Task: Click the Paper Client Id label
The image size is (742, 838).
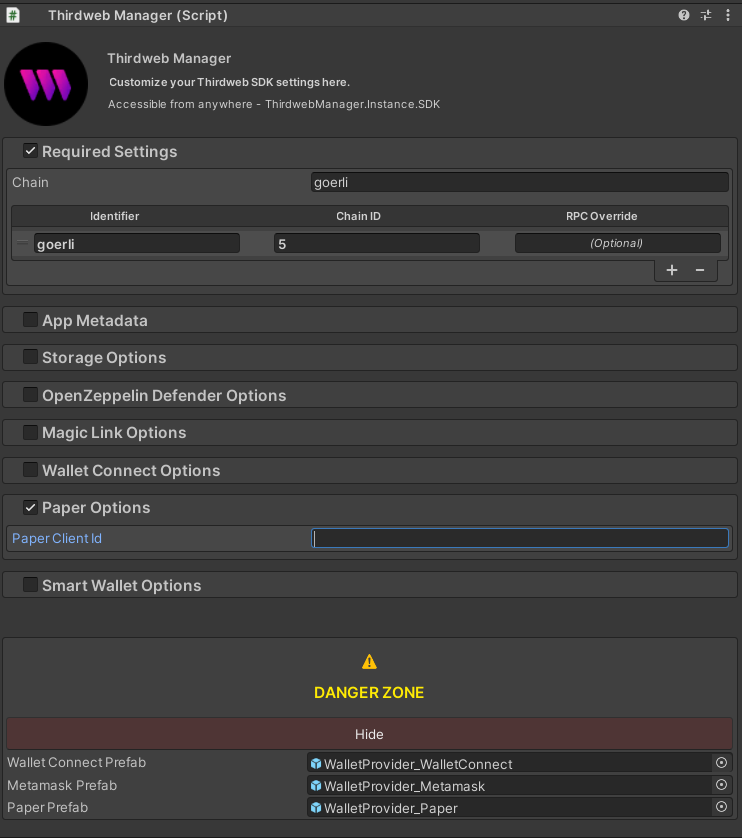Action: pyautogui.click(x=57, y=538)
